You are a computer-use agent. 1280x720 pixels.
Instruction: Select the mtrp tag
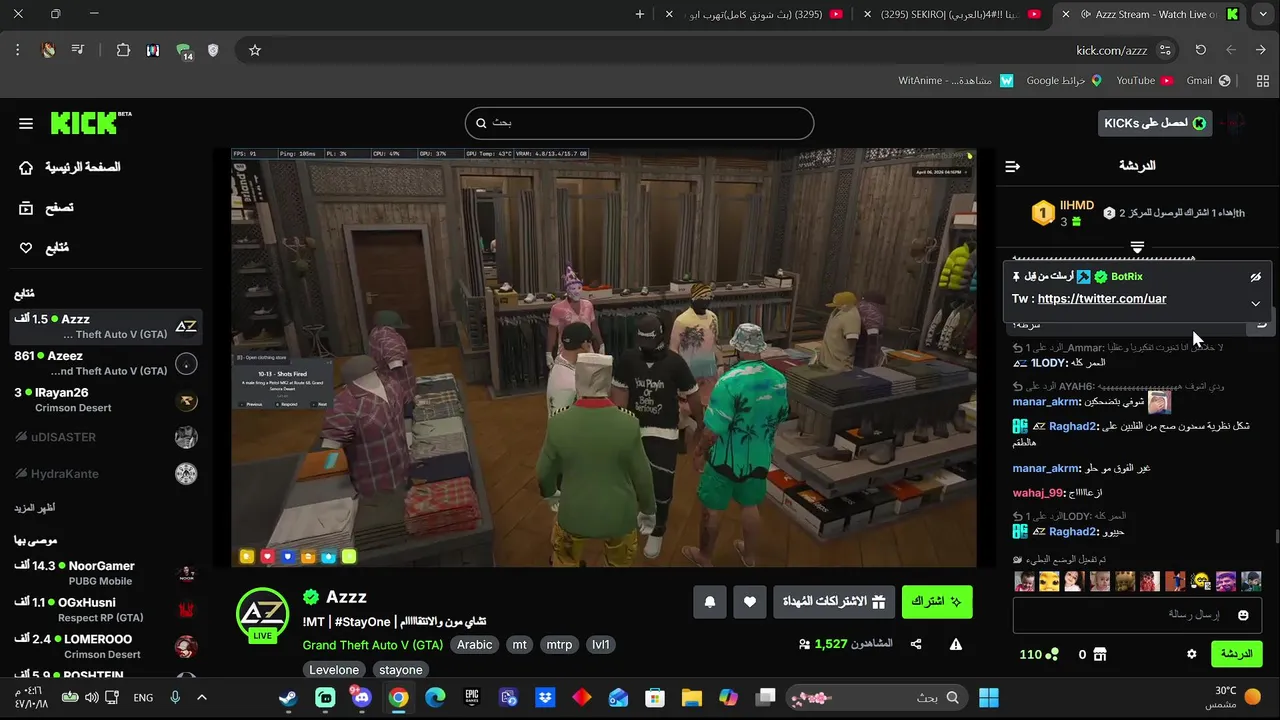pyautogui.click(x=559, y=645)
